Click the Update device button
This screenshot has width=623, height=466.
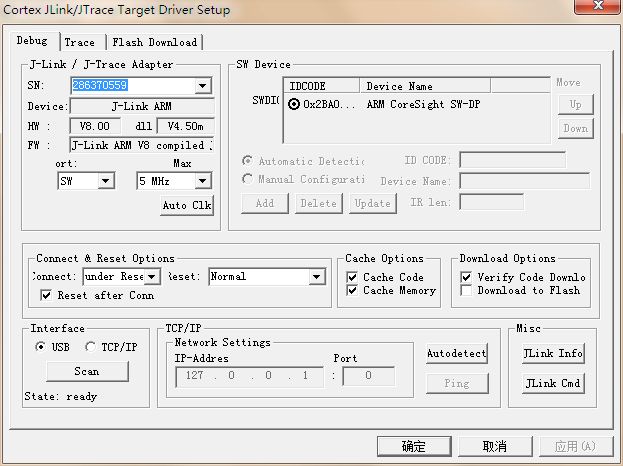pyautogui.click(x=373, y=203)
